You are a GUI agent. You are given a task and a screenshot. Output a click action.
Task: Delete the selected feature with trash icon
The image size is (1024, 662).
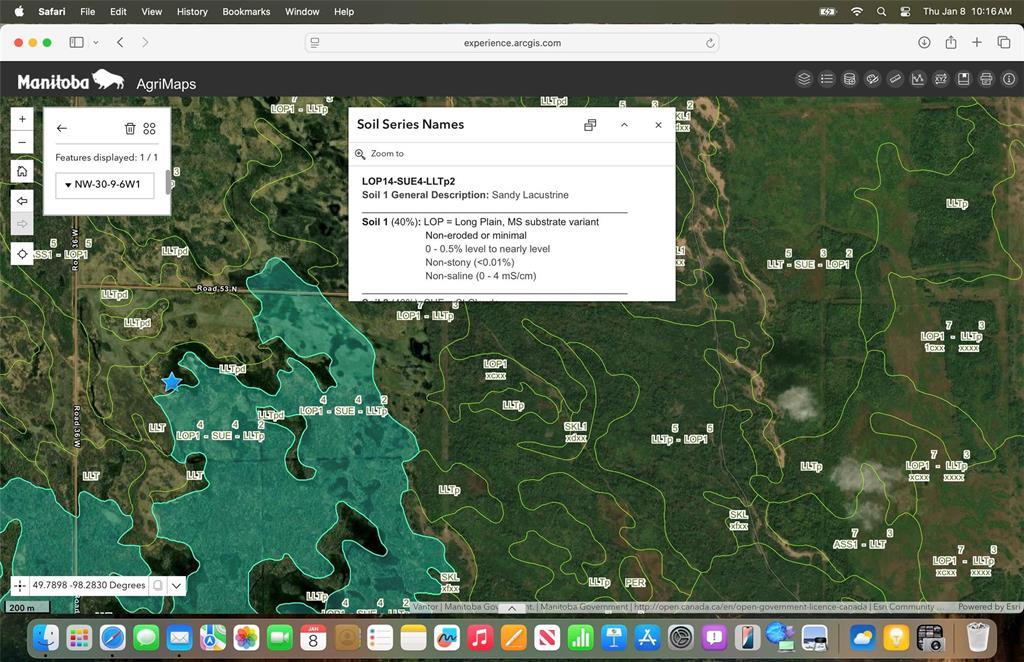pos(129,128)
